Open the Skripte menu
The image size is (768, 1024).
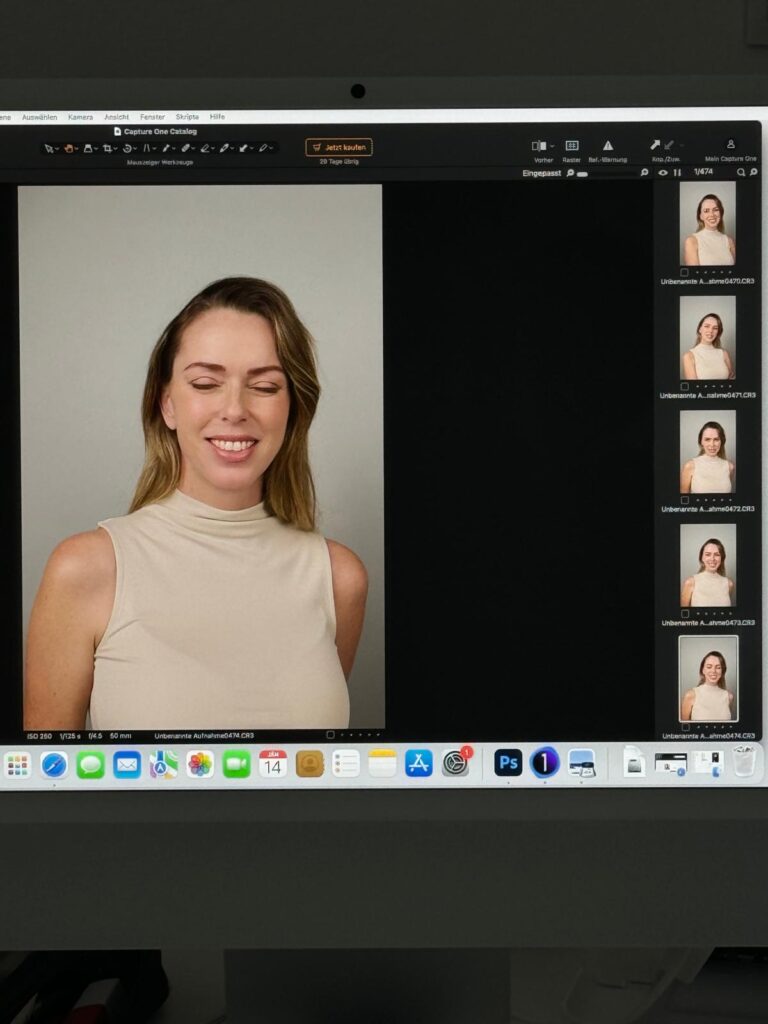pyautogui.click(x=187, y=117)
